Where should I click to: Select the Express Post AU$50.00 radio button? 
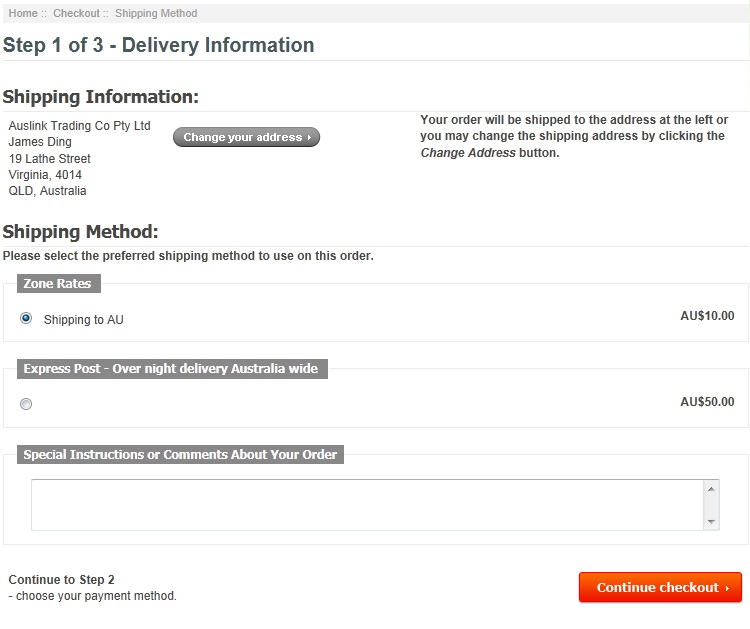click(26, 404)
